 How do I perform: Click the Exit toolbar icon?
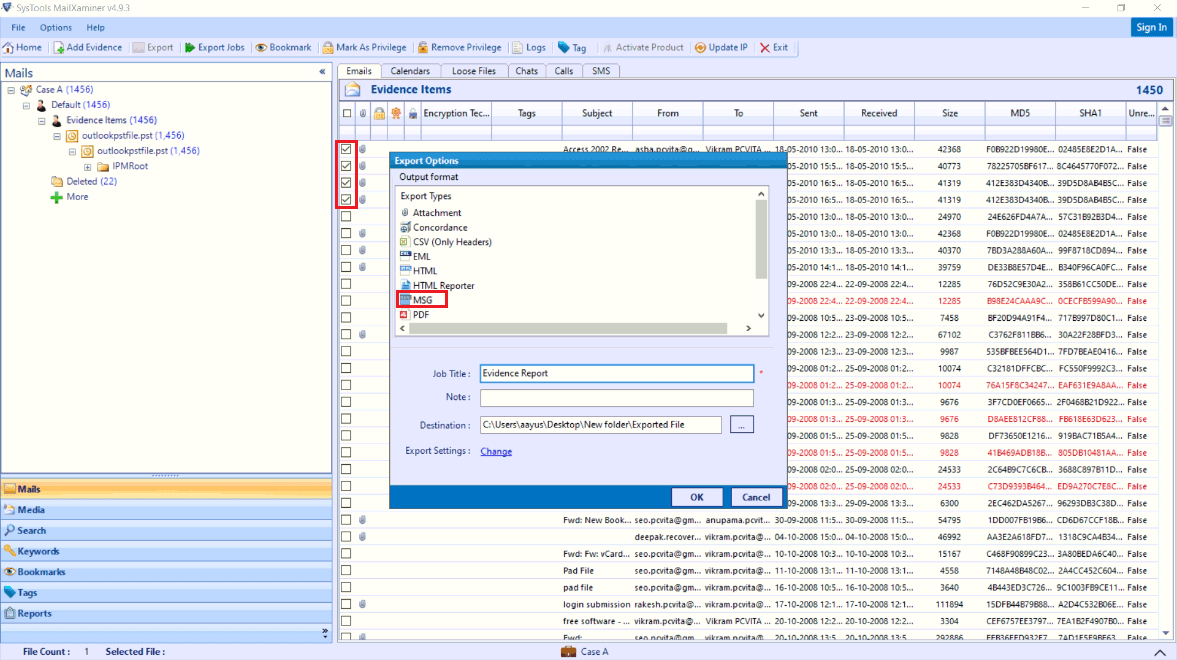pos(765,47)
